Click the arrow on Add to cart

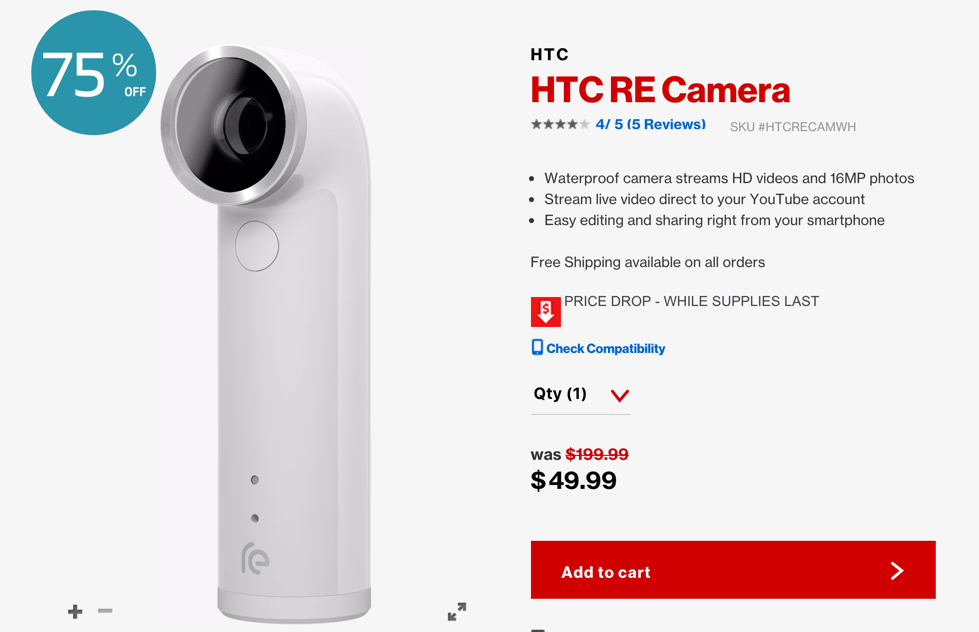click(897, 571)
